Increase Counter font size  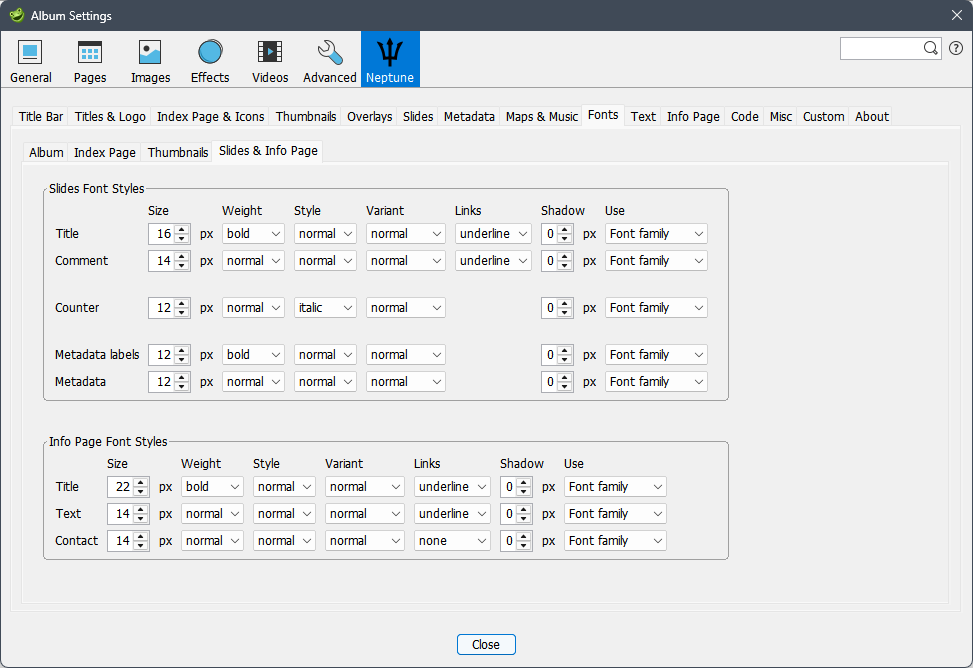coord(182,303)
